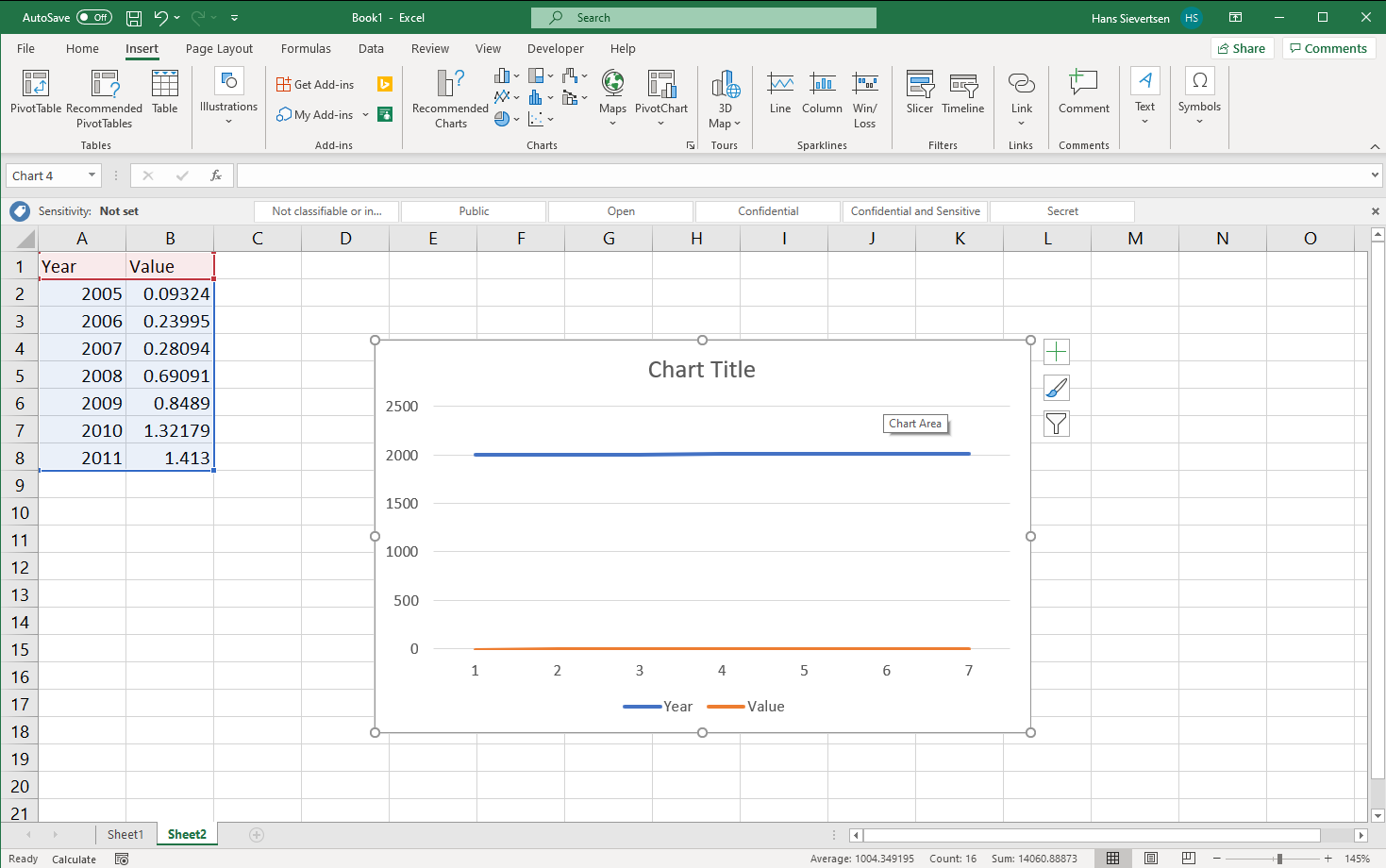Viewport: 1386px width, 868px height.
Task: Insert a new Comment
Action: pyautogui.click(x=1084, y=92)
